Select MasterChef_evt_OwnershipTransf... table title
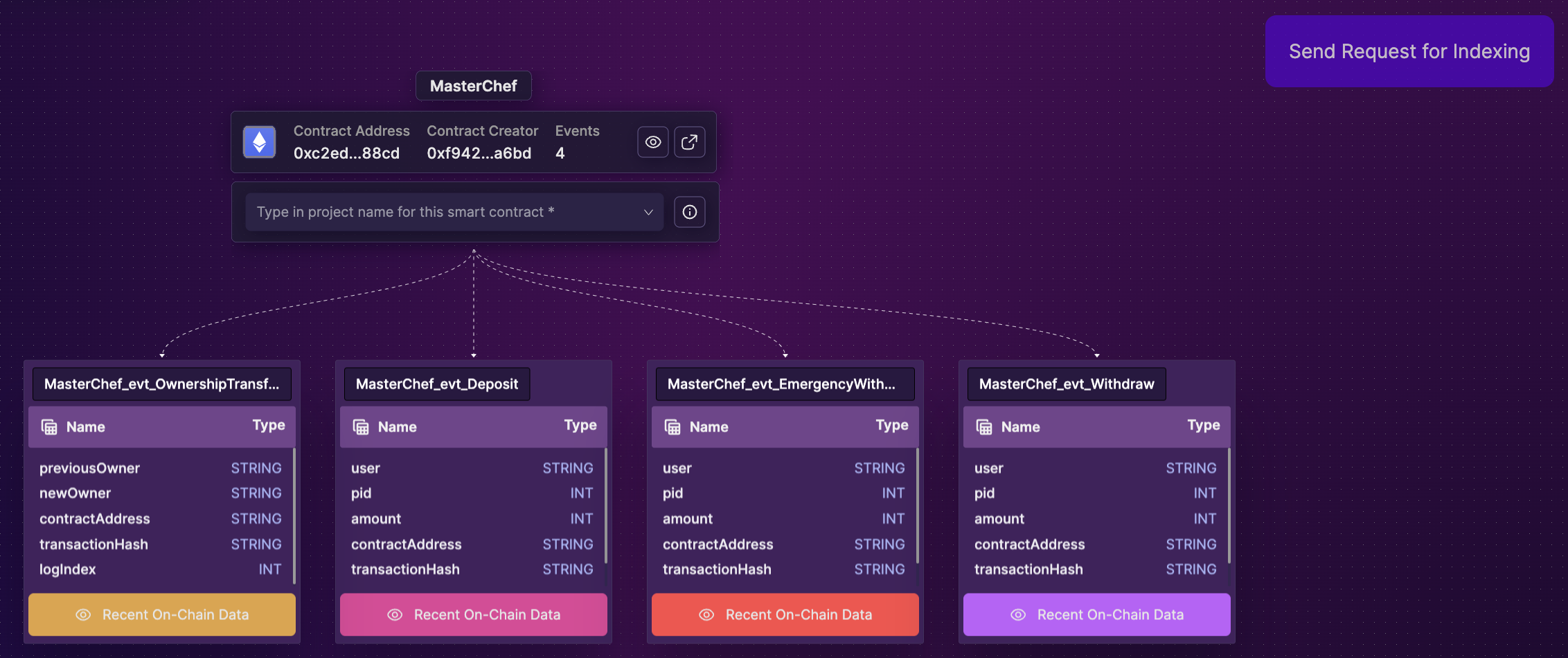 click(162, 384)
